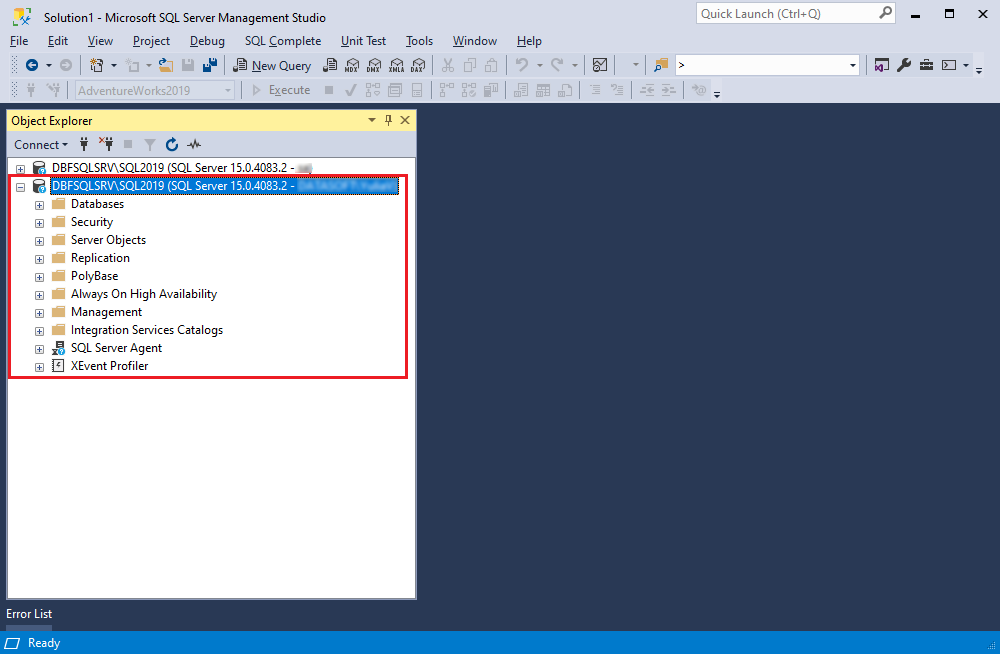Click the Command Window icon
Viewport: 1000px width, 654px height.
point(949,65)
